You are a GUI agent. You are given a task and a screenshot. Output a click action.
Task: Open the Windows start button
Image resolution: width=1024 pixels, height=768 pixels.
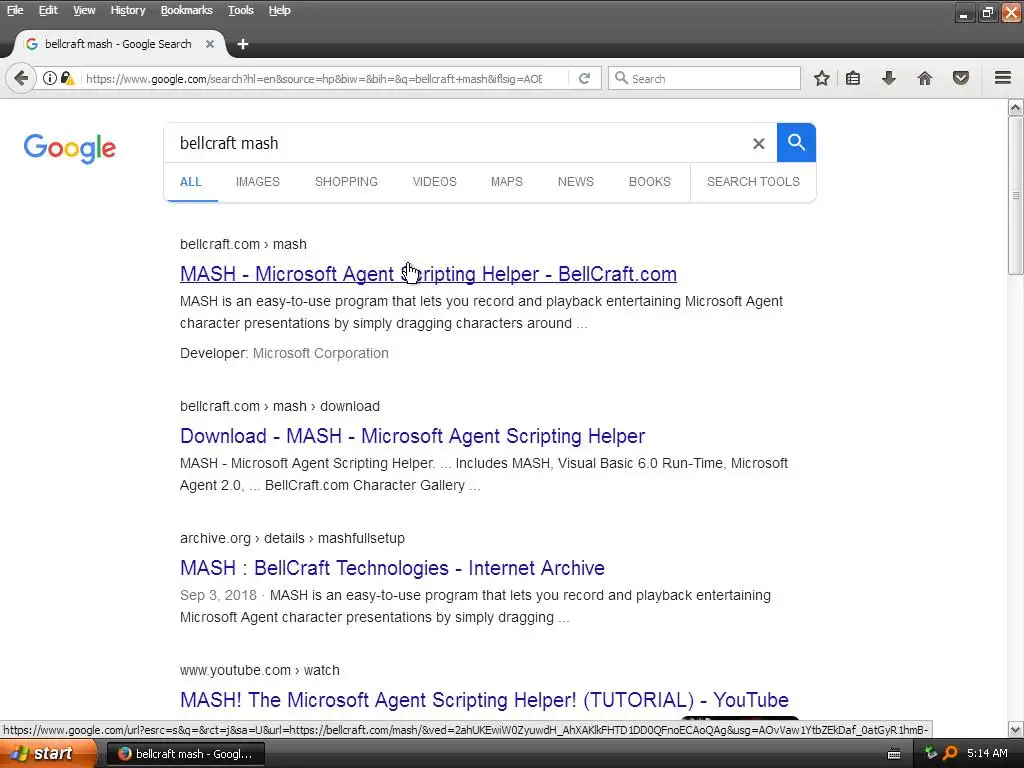48,753
